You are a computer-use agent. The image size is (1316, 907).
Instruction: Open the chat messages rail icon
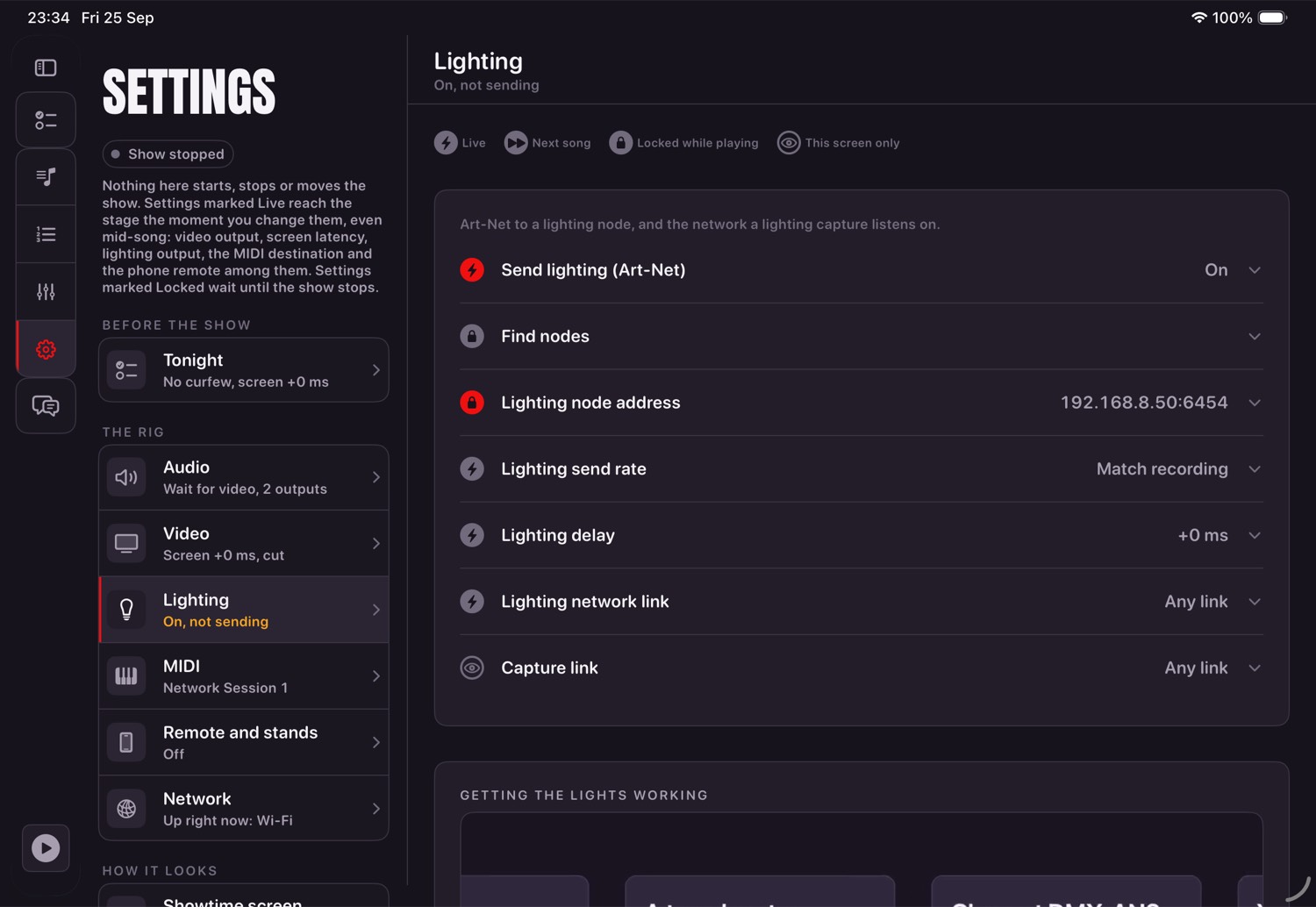(46, 405)
